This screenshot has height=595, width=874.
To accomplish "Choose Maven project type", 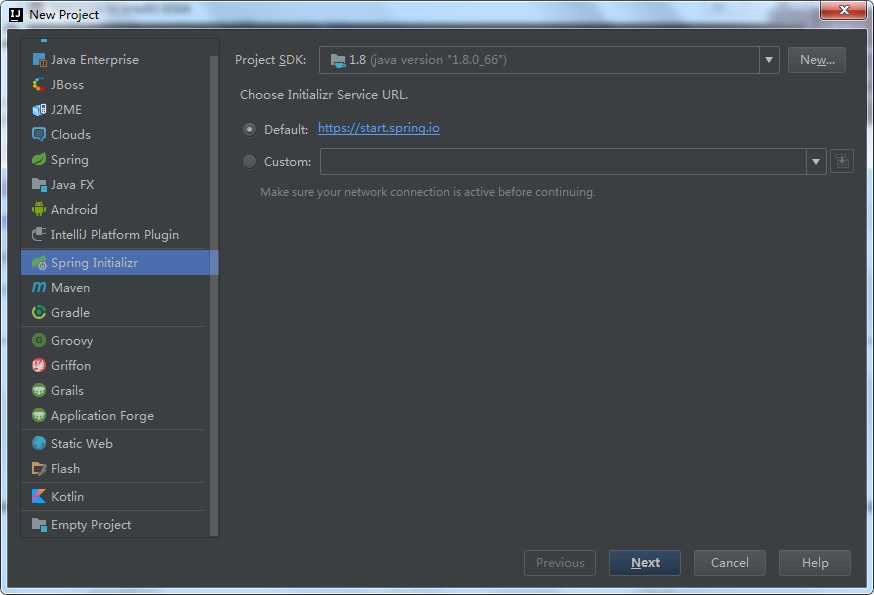I will 115,288.
